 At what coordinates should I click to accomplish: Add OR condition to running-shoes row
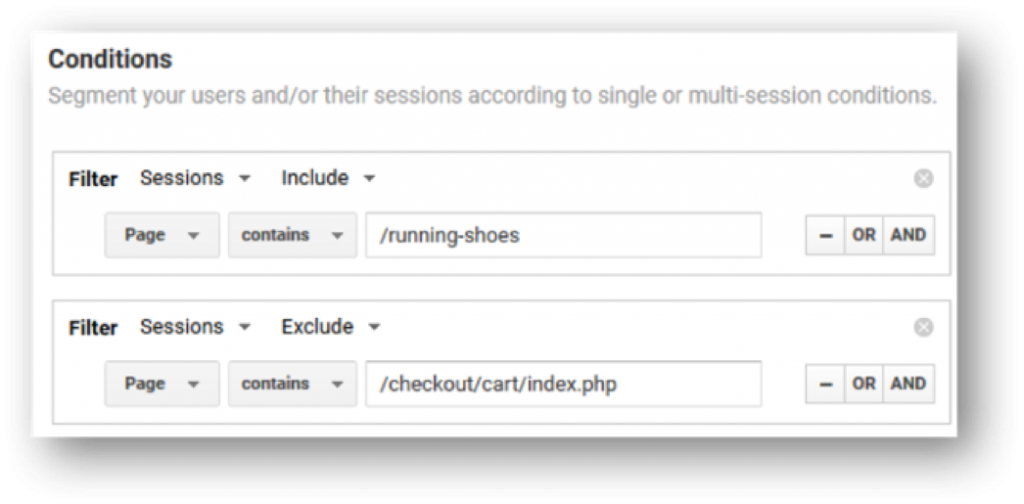point(863,235)
